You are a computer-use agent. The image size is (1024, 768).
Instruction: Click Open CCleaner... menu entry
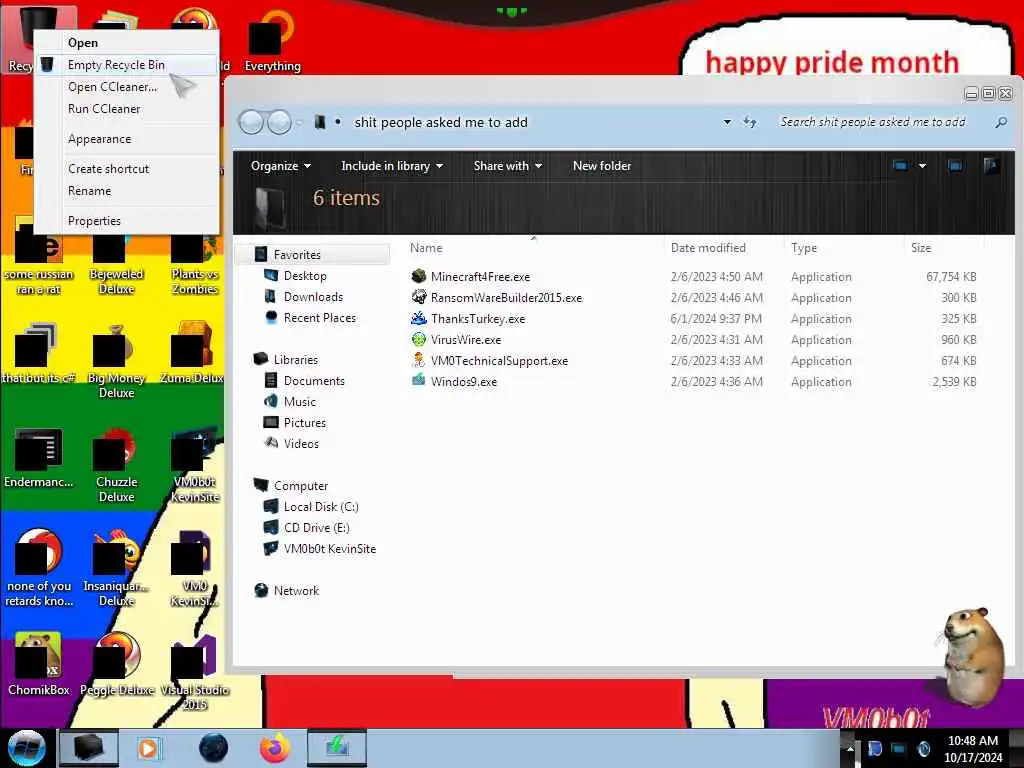click(x=126, y=87)
